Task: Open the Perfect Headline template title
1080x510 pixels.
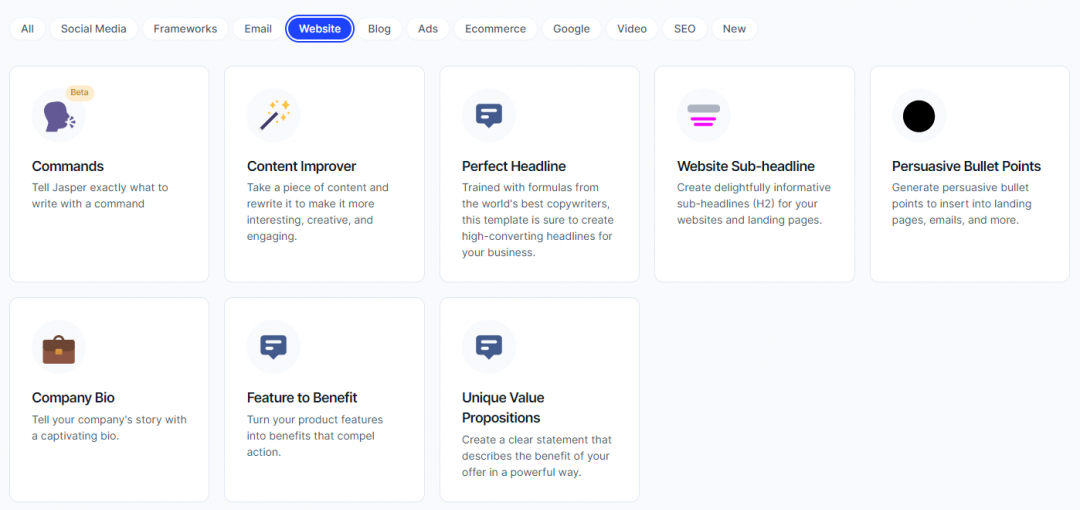Action: pyautogui.click(x=514, y=166)
